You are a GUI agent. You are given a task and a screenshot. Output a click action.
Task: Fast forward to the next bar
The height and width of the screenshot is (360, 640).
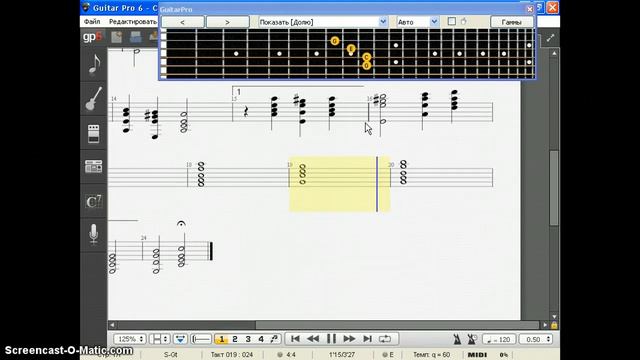[x=349, y=339]
